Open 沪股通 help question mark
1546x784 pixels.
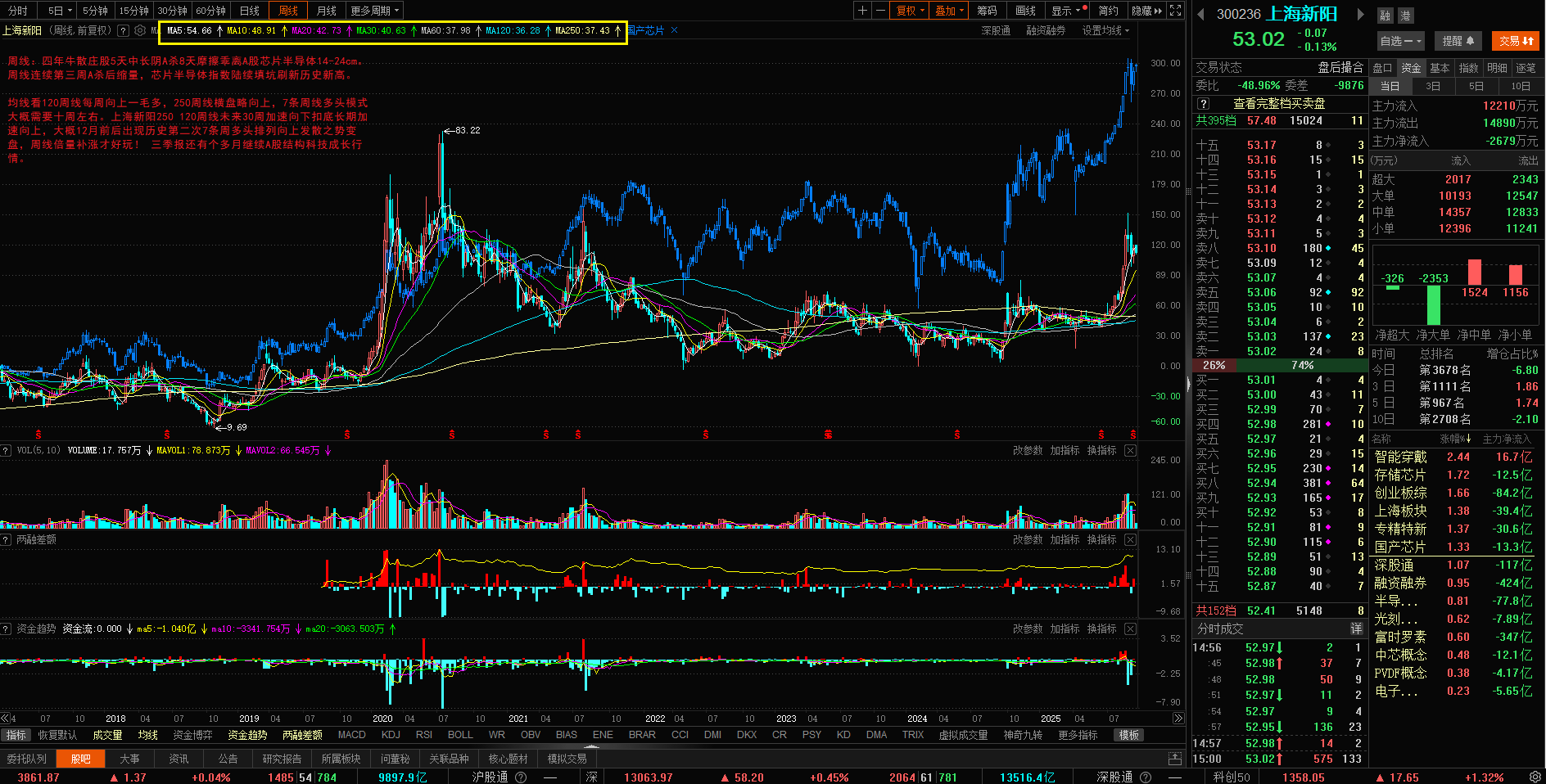pyautogui.click(x=520, y=777)
